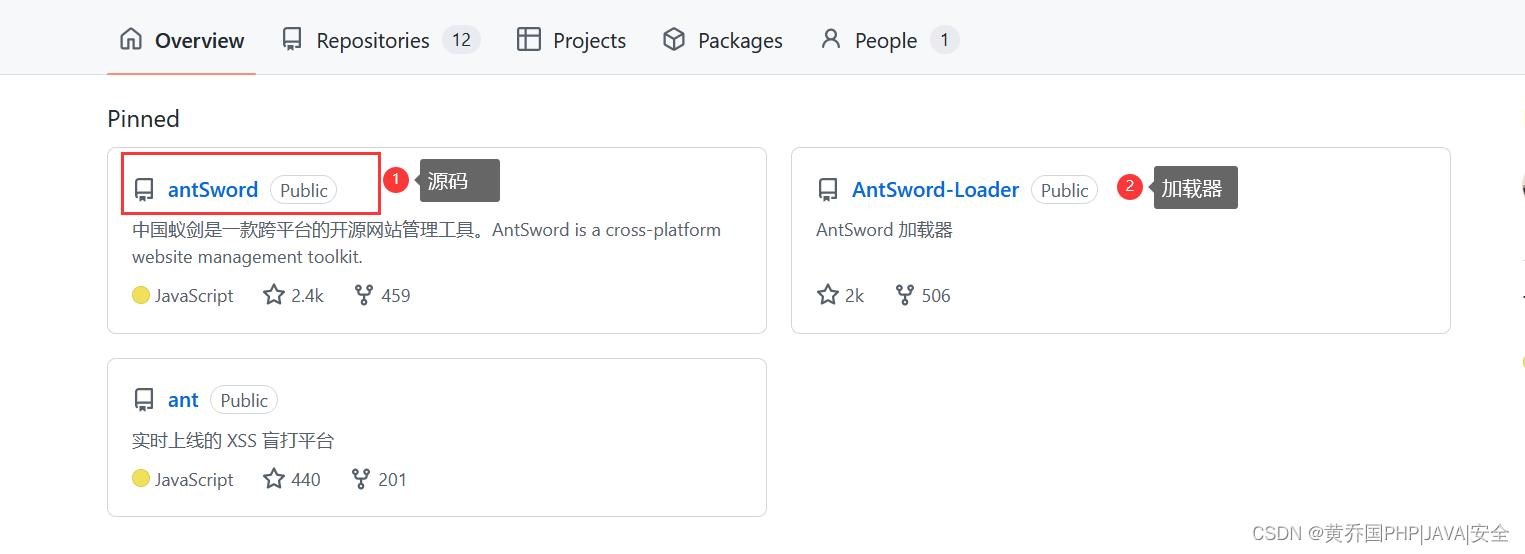This screenshot has height=554, width=1525.
Task: Click the Public label on ant
Action: [x=244, y=400]
